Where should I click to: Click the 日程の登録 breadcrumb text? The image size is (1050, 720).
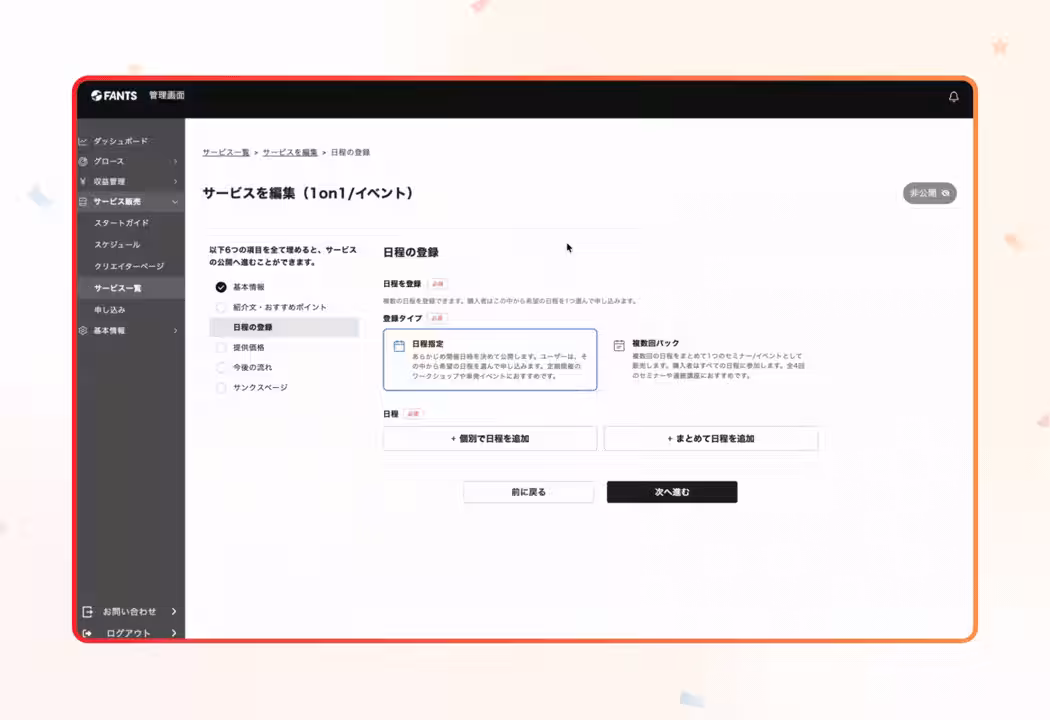pyautogui.click(x=350, y=153)
